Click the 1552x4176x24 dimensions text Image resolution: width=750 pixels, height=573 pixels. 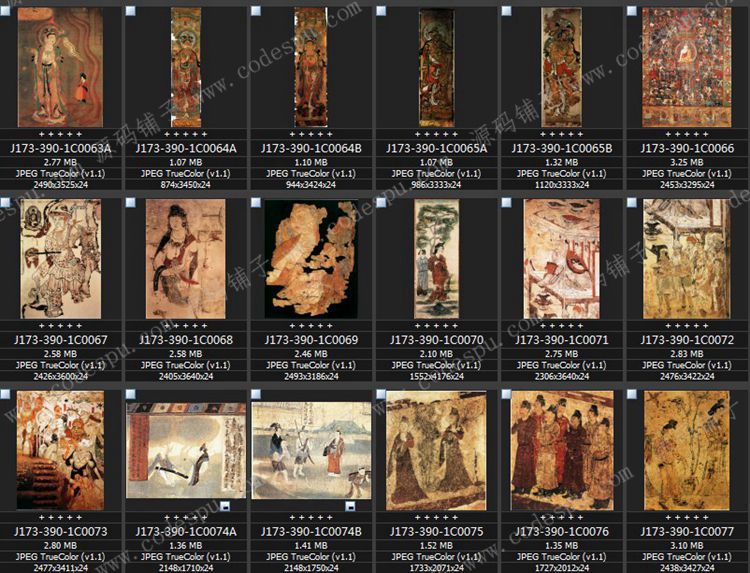click(x=436, y=376)
